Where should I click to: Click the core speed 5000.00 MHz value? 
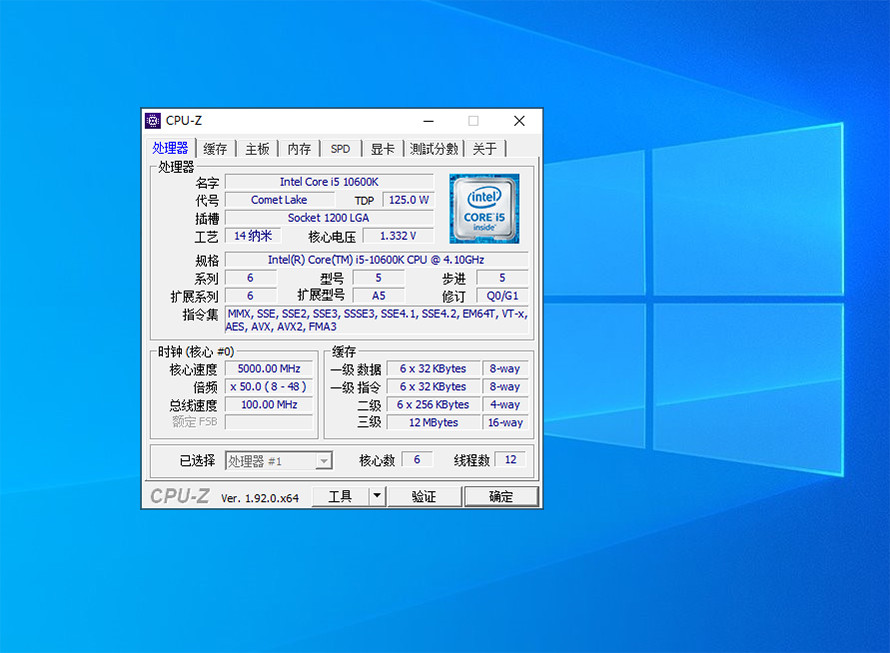click(269, 369)
